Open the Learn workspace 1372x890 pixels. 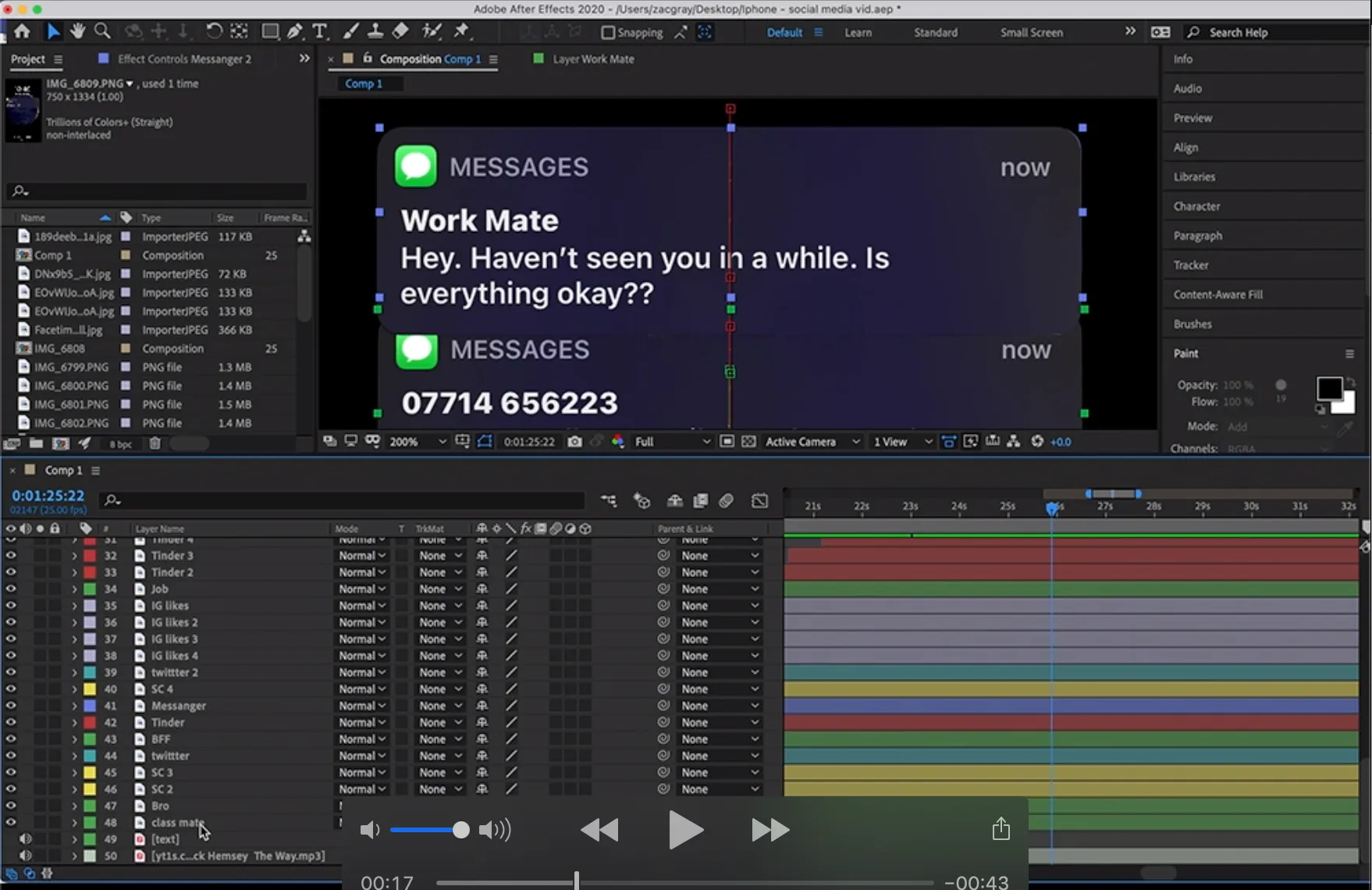click(858, 32)
